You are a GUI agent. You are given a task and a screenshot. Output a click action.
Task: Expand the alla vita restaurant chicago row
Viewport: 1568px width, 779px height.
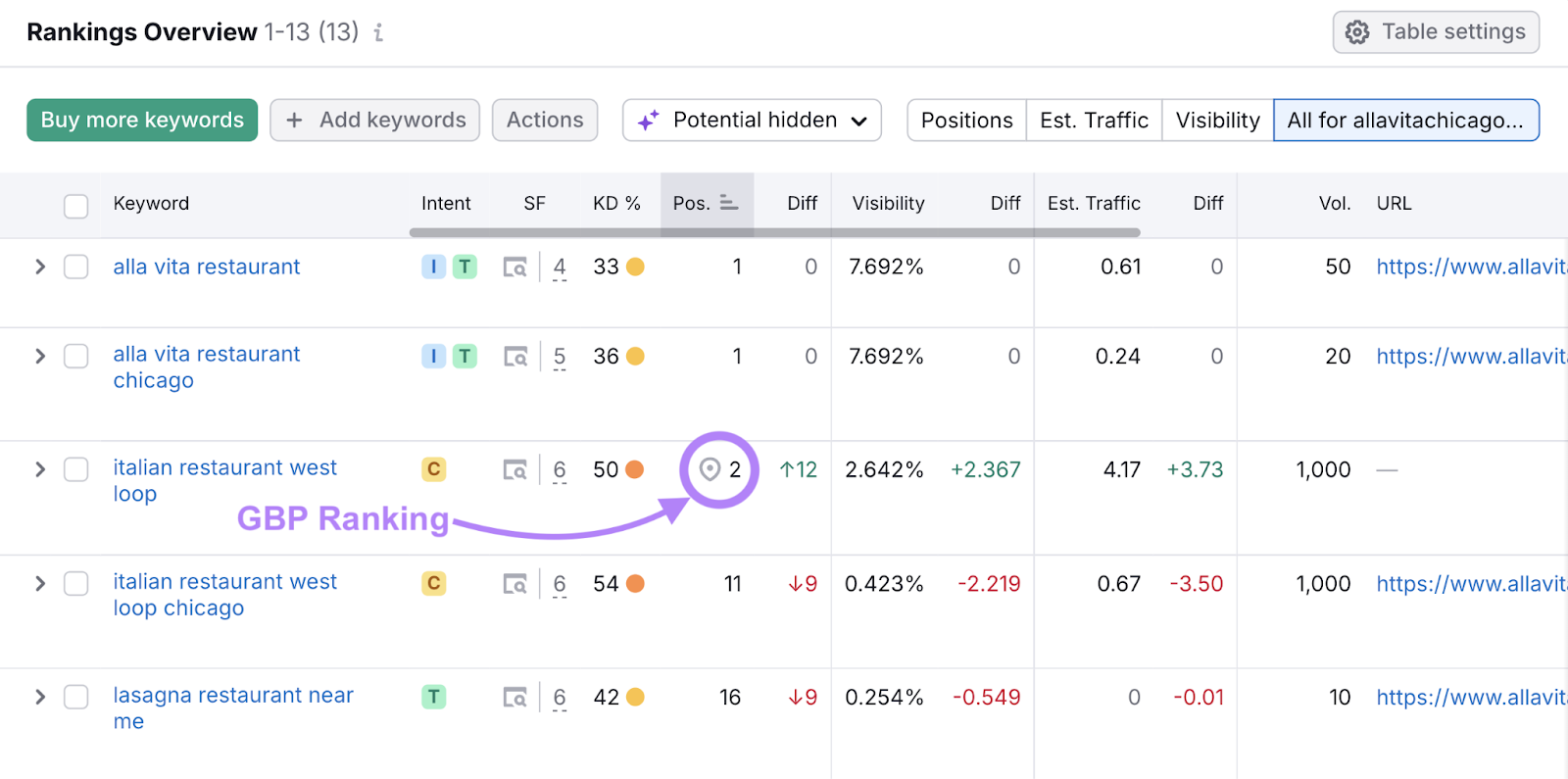[40, 357]
